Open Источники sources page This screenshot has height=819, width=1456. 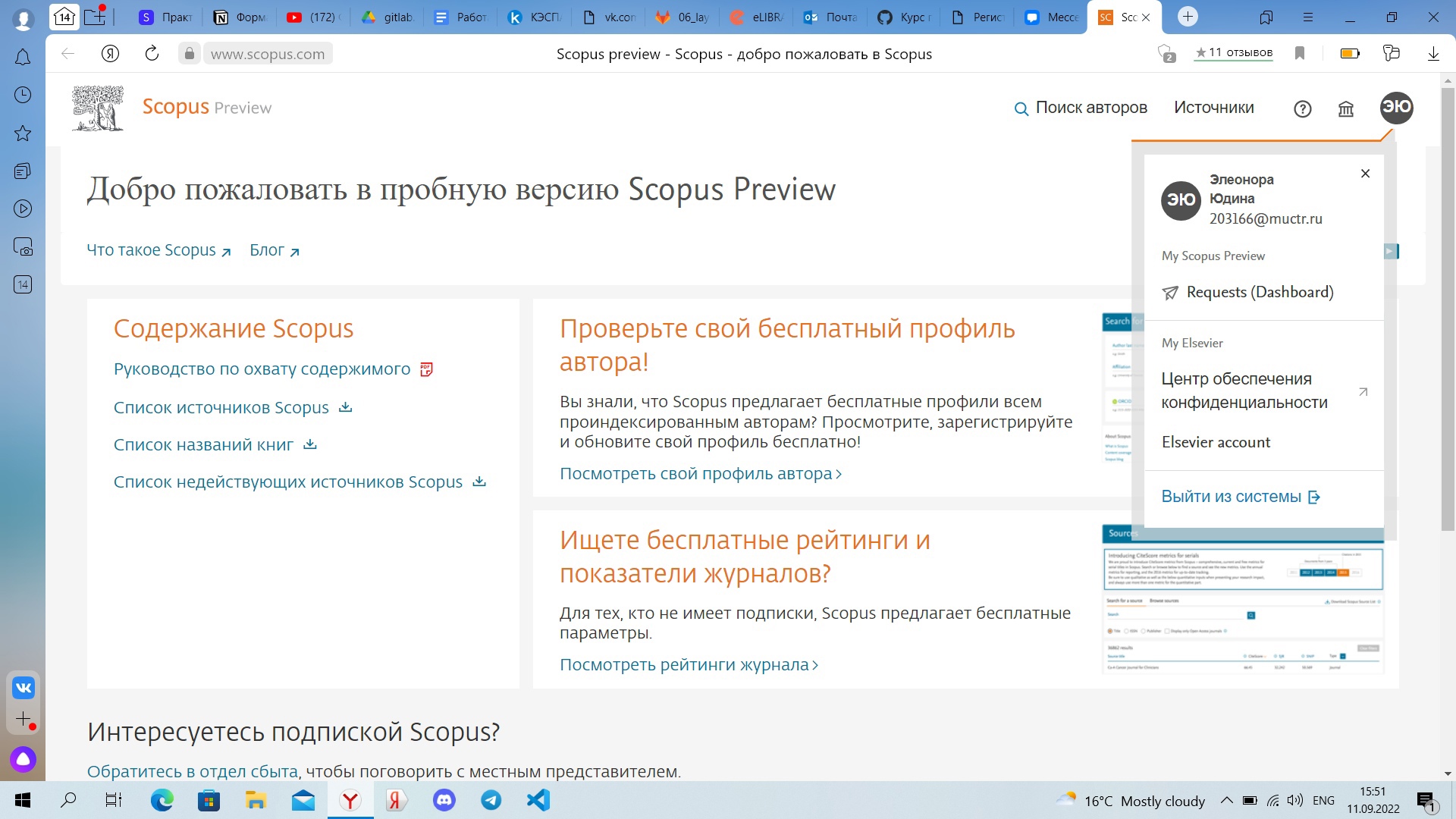click(x=1213, y=108)
